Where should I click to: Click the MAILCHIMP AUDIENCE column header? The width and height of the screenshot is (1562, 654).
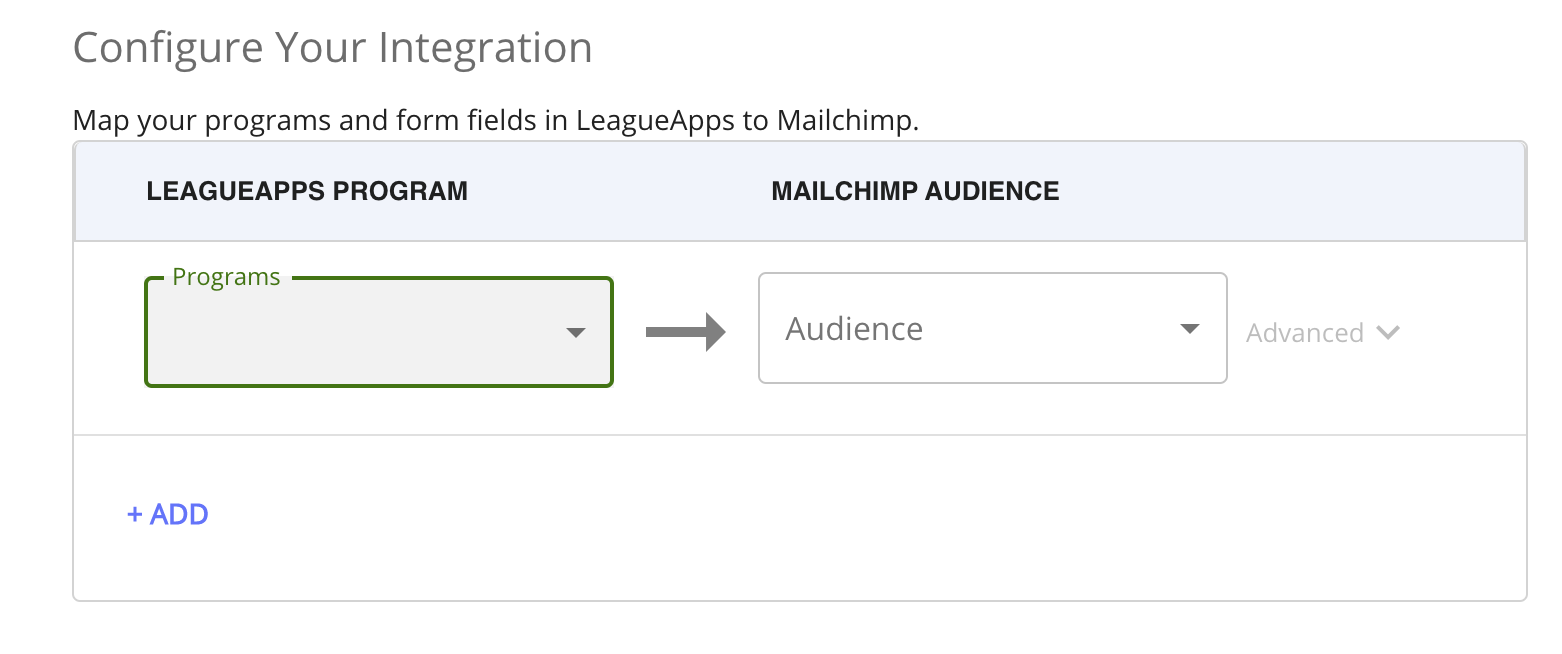(x=915, y=191)
